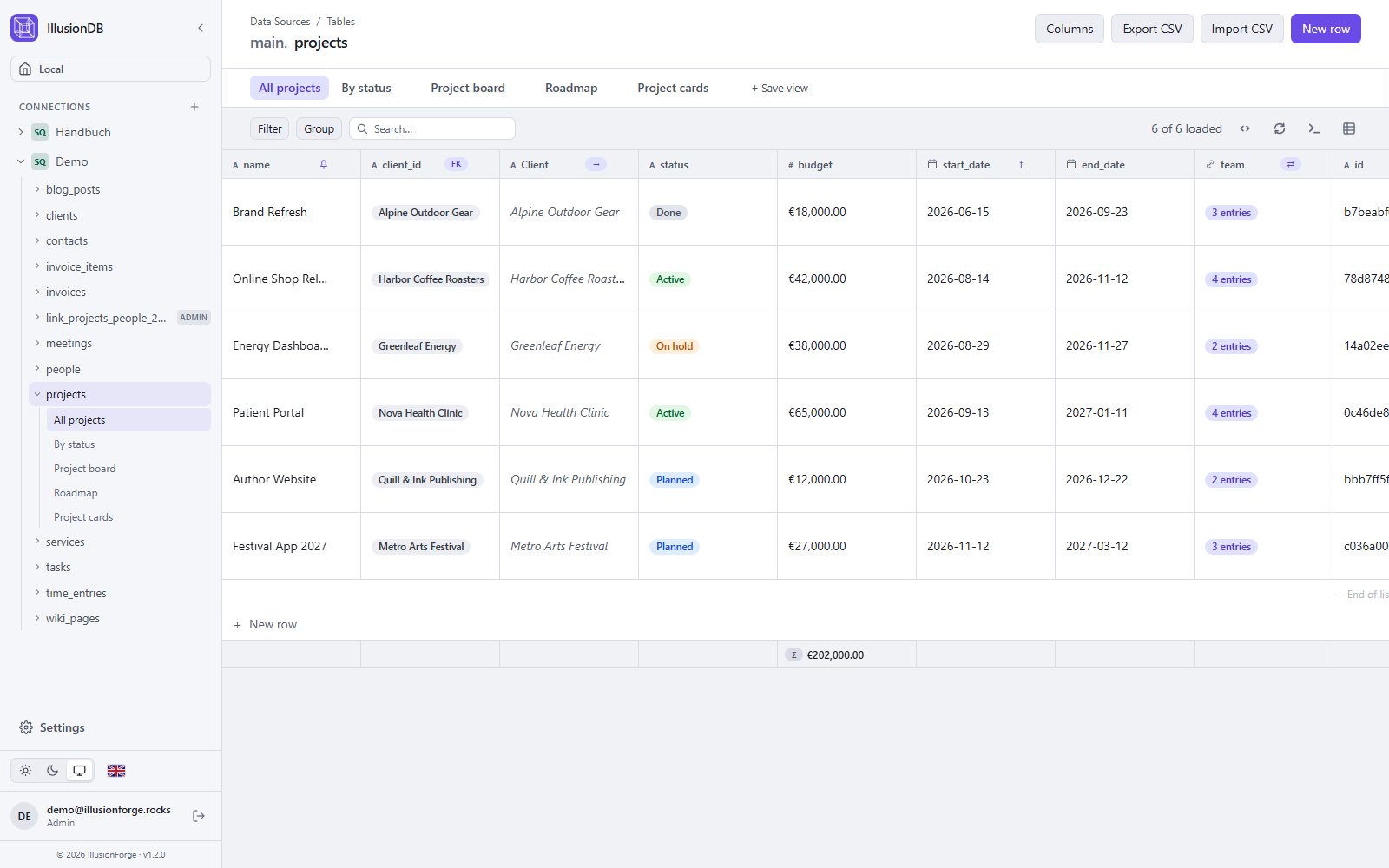Click the relation badge on team column
1389x868 pixels.
coord(1291,164)
